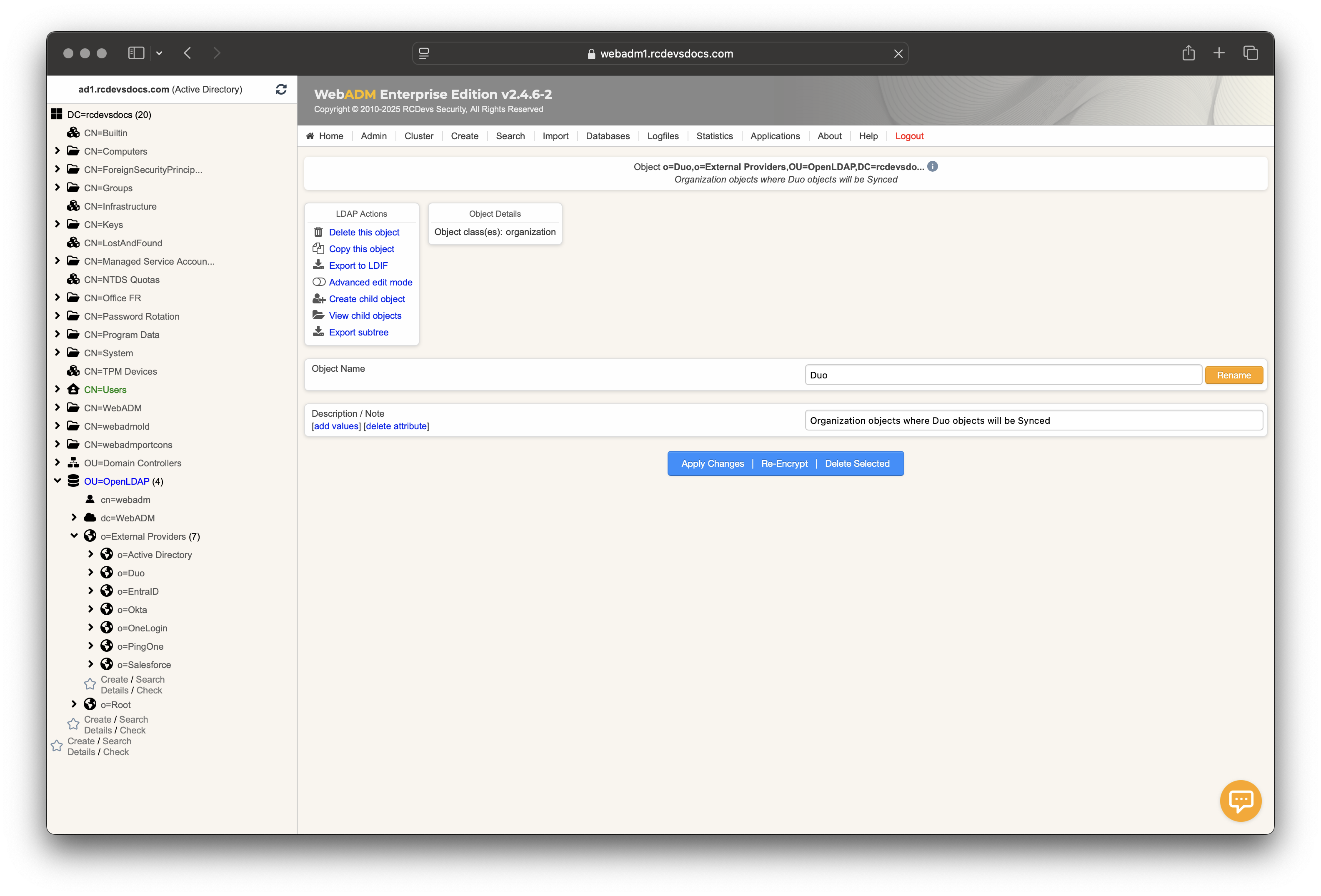Open the Statistics menu
The height and width of the screenshot is (896, 1321).
click(715, 136)
